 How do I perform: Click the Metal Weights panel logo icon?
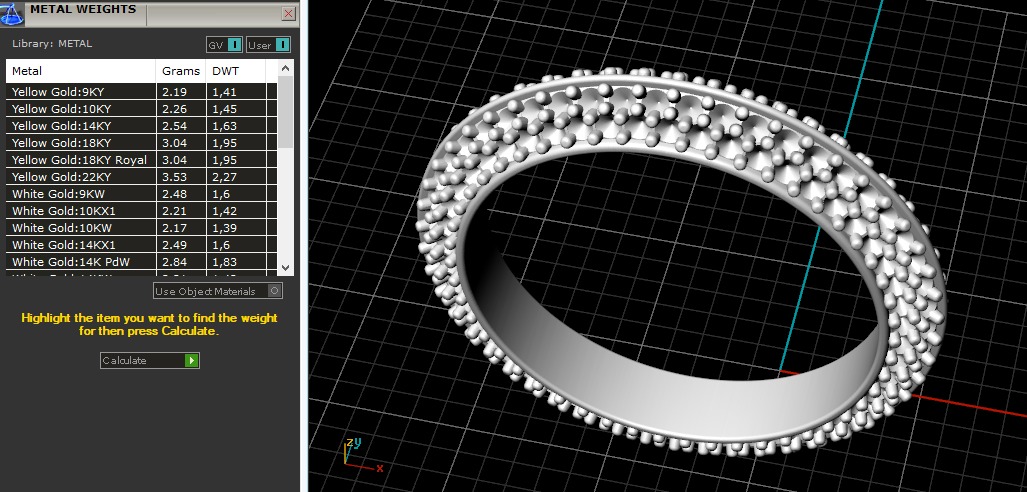pos(13,13)
